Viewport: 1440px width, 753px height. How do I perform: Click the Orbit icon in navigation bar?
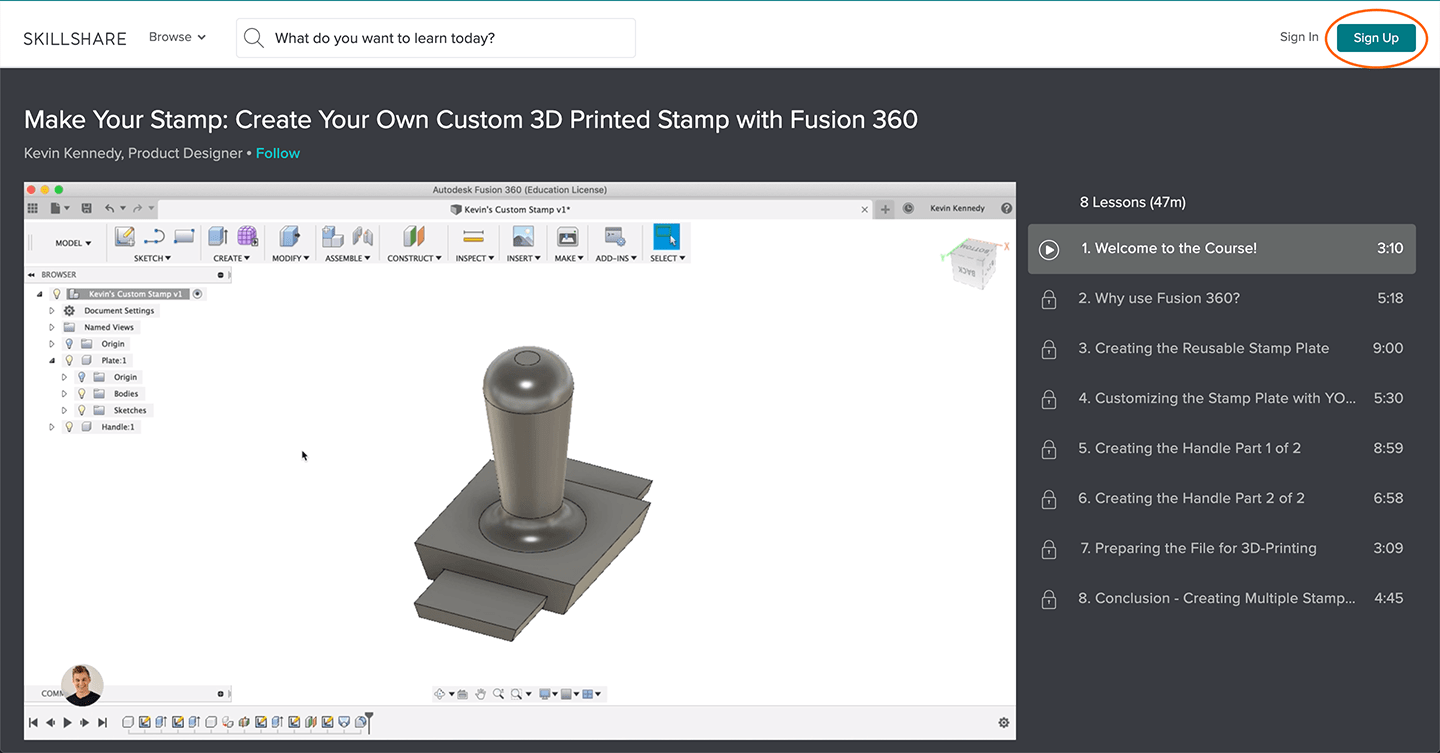click(439, 694)
